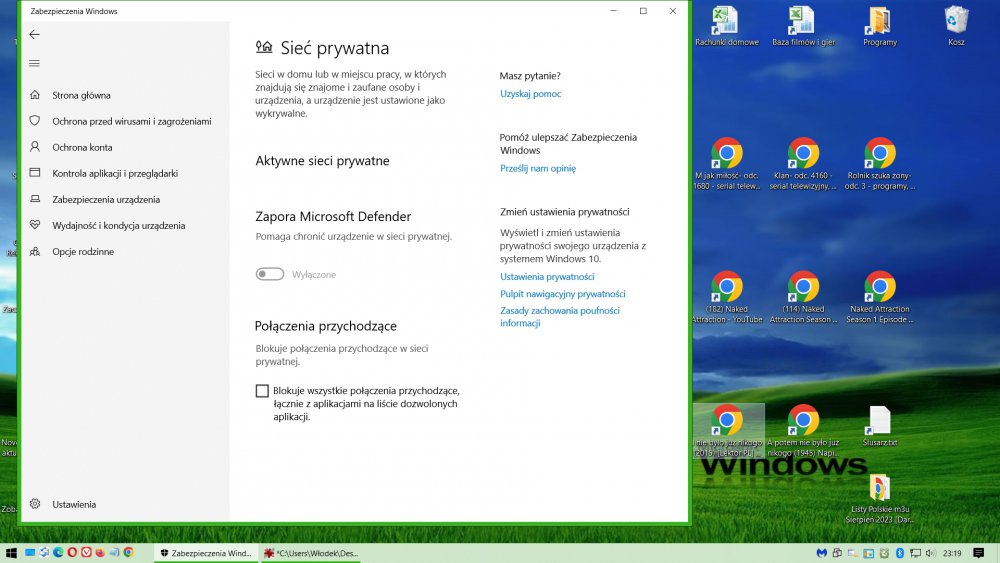Select Ochrona przed wirusami i zagrożeniami

point(131,121)
